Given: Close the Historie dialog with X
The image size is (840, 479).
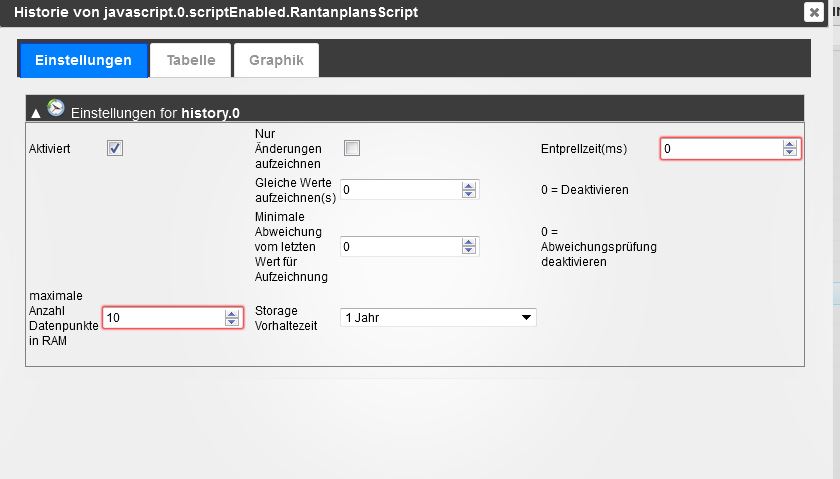Looking at the screenshot, I should 813,12.
